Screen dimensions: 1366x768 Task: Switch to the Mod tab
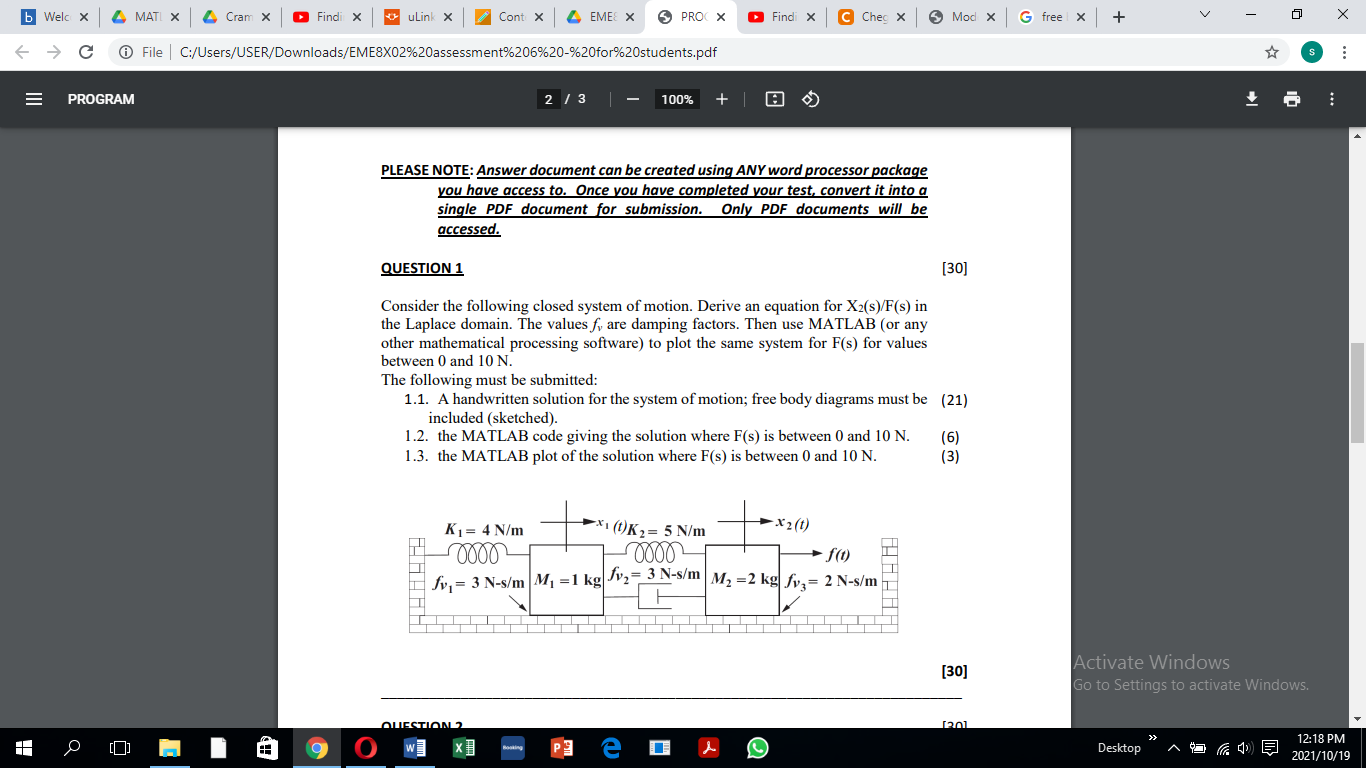pos(962,17)
